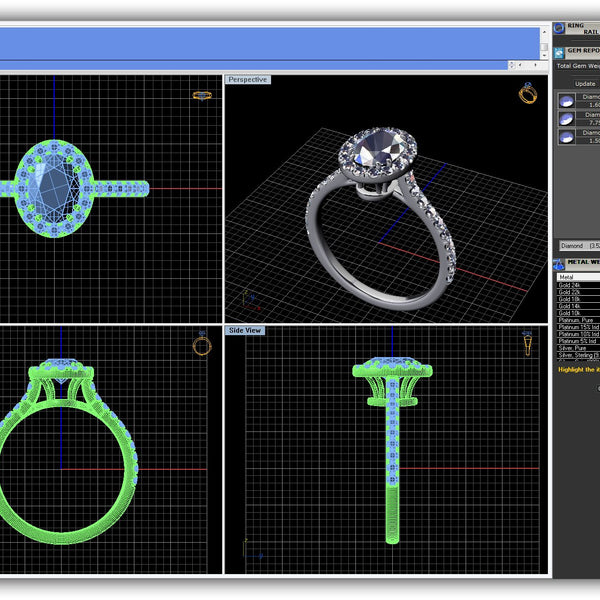The image size is (600, 600).
Task: Click the command area scroll up arrow
Action: (544, 33)
